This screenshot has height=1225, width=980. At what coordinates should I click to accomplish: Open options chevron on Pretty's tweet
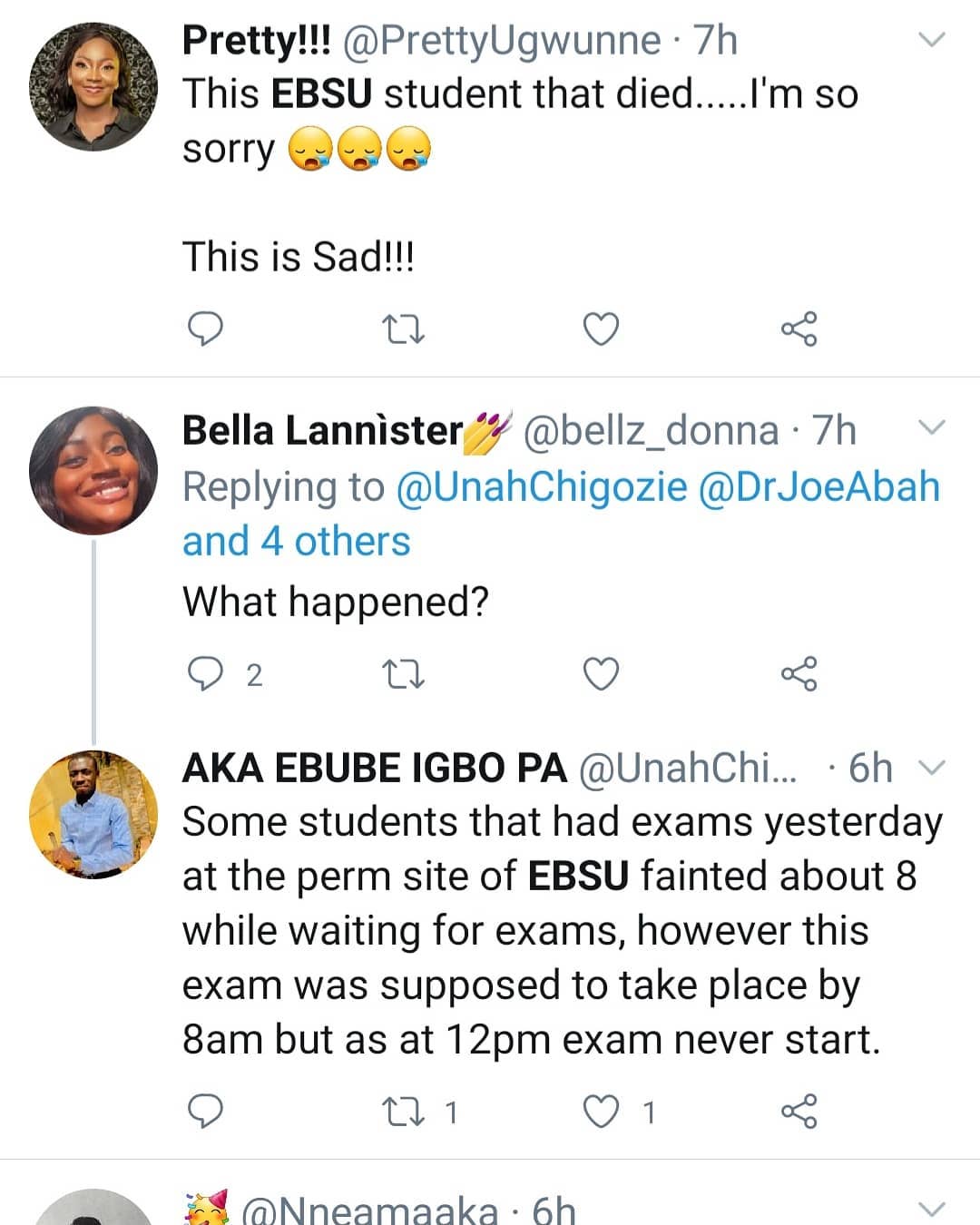click(x=932, y=40)
